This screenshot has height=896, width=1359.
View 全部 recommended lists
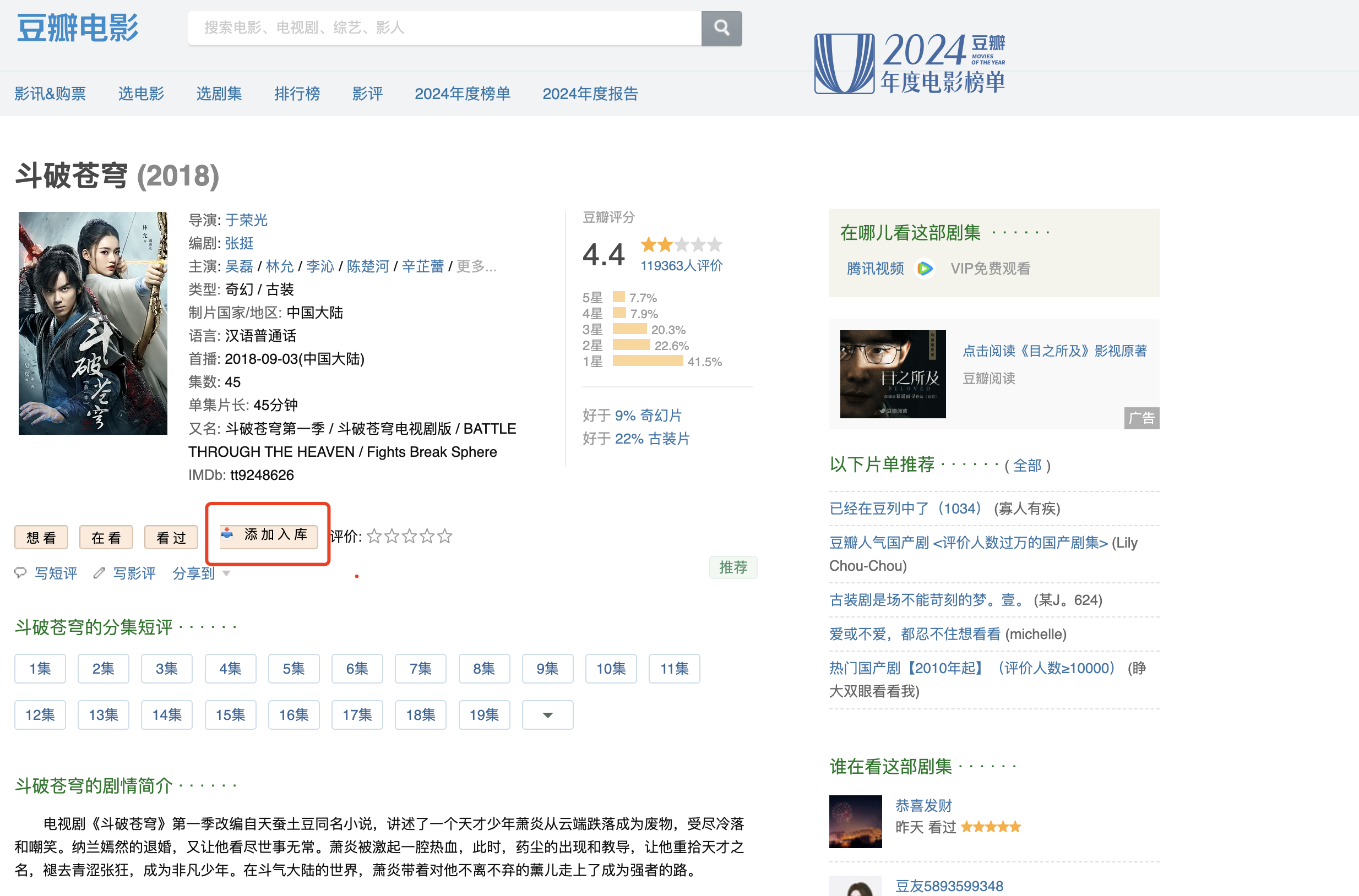click(x=1028, y=466)
